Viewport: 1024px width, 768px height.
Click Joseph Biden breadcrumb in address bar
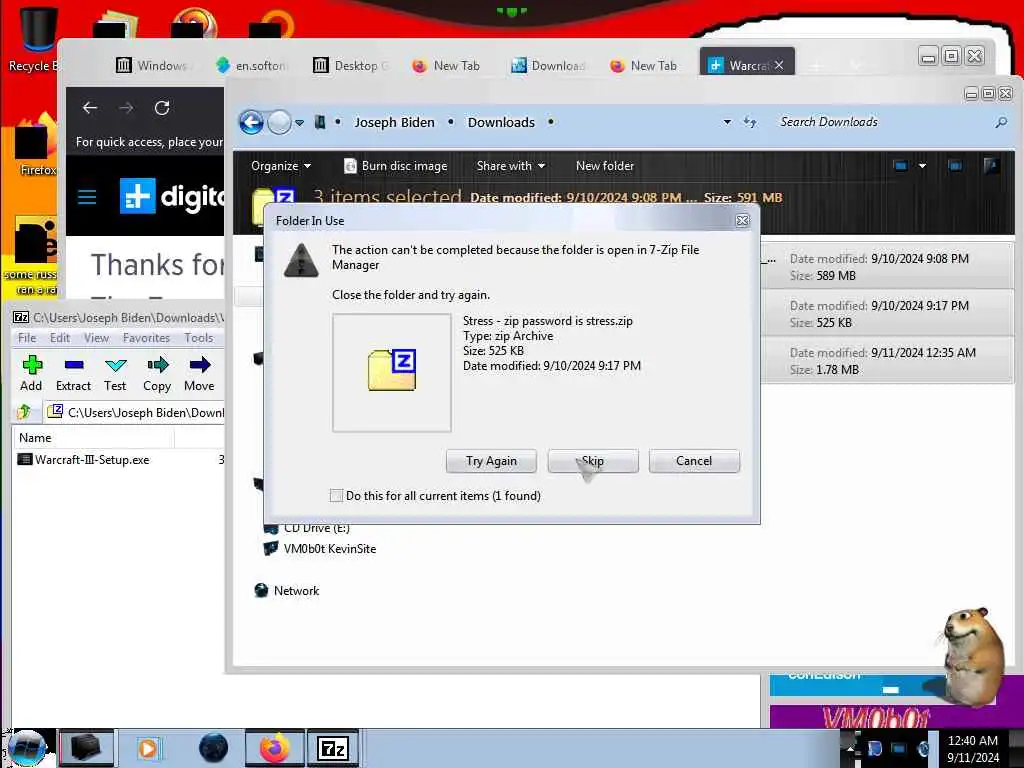pyautogui.click(x=394, y=122)
